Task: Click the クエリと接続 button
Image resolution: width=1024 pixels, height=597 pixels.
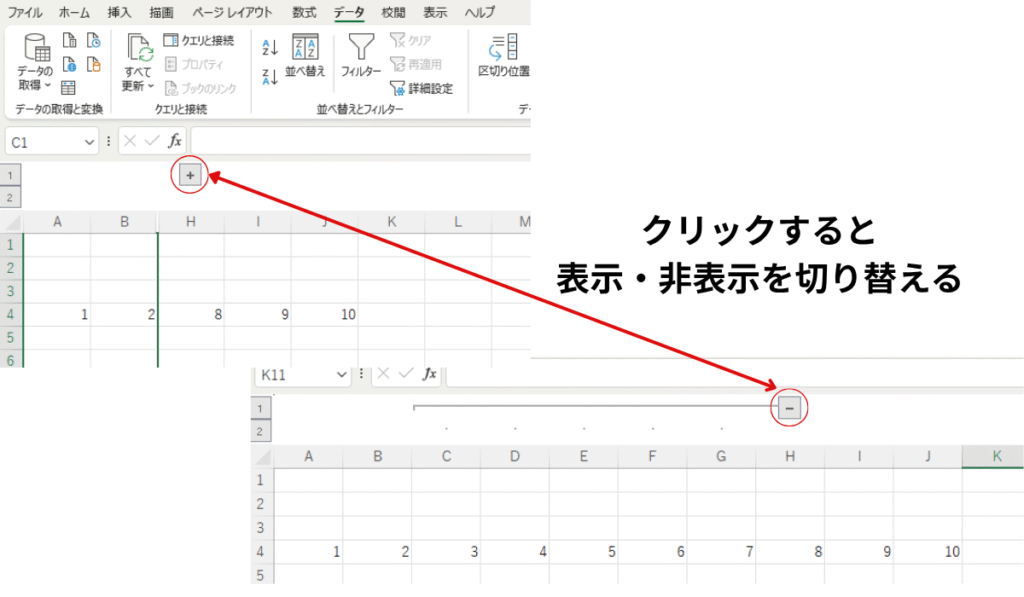Action: 198,40
